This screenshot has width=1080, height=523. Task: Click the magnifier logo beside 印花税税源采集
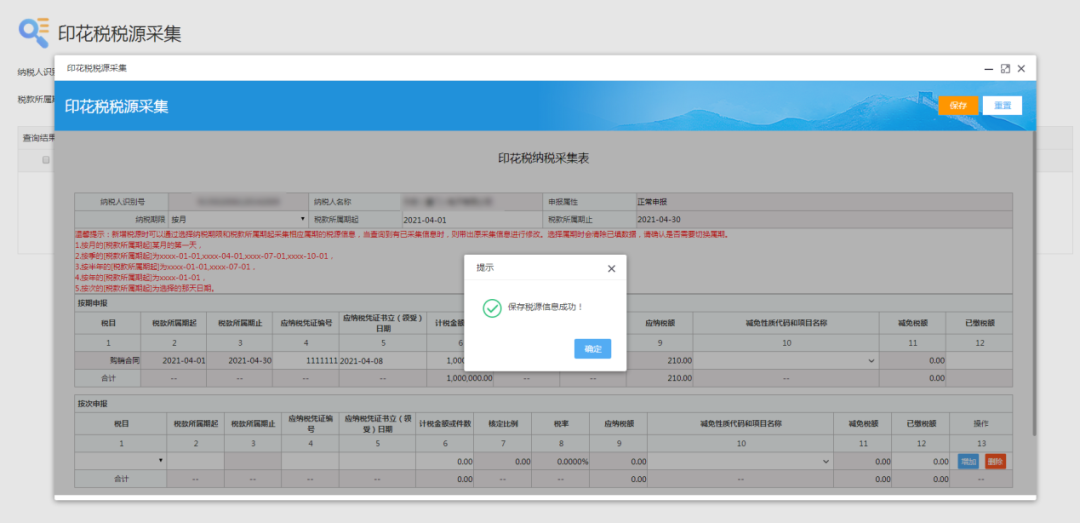click(x=34, y=32)
